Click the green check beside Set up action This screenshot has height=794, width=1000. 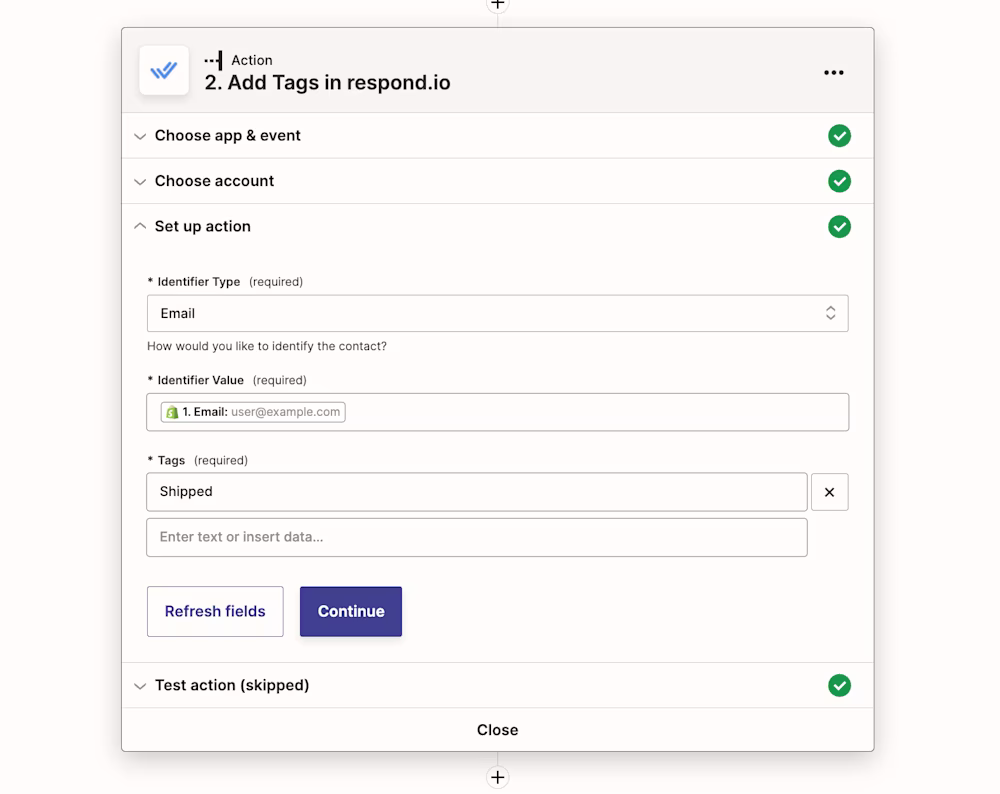[x=839, y=227]
